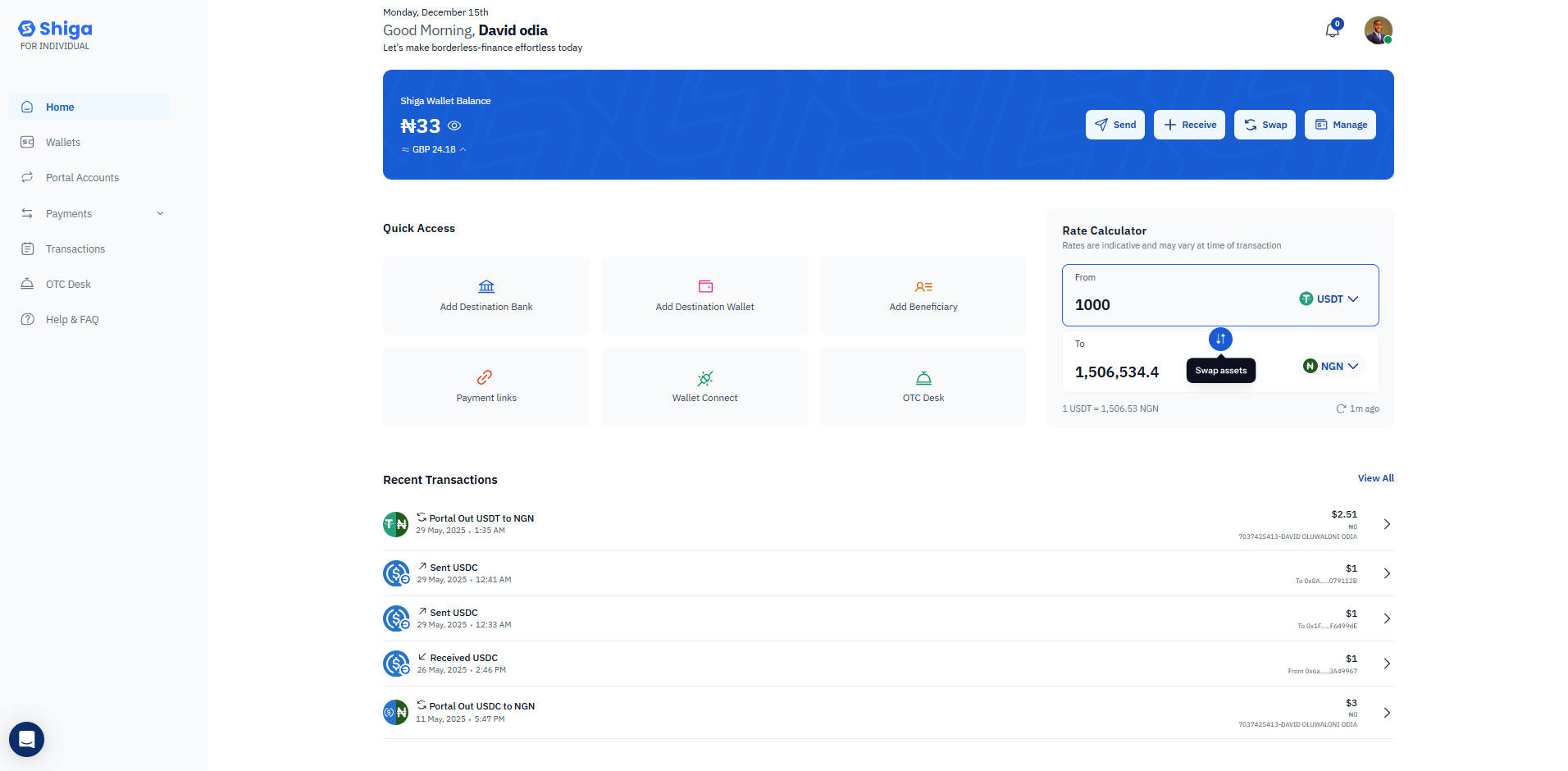This screenshot has height=771, width=1568.
Task: Click the Swap button
Action: pyautogui.click(x=1265, y=125)
